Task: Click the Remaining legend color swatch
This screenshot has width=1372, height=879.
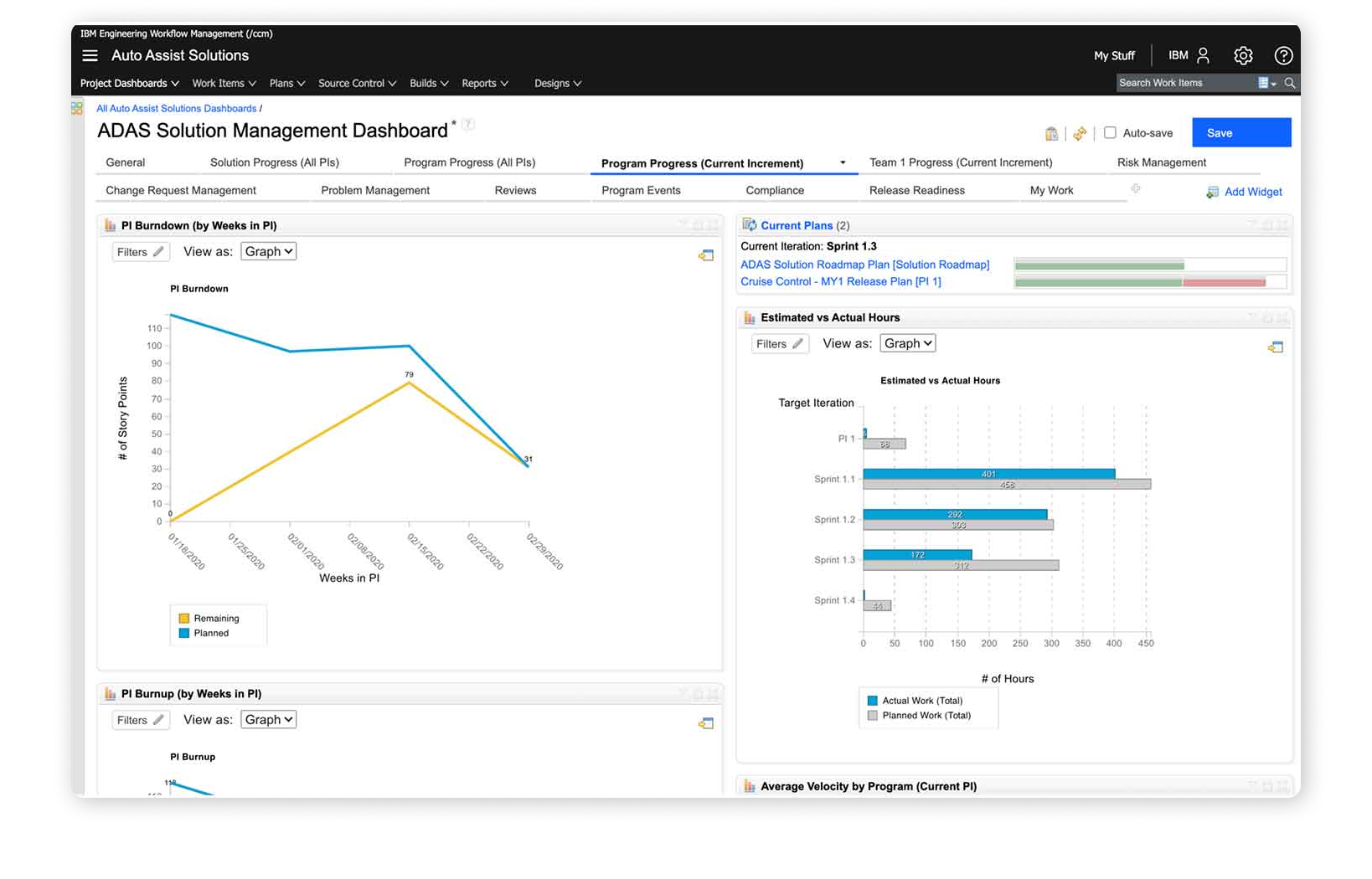Action: pos(184,619)
